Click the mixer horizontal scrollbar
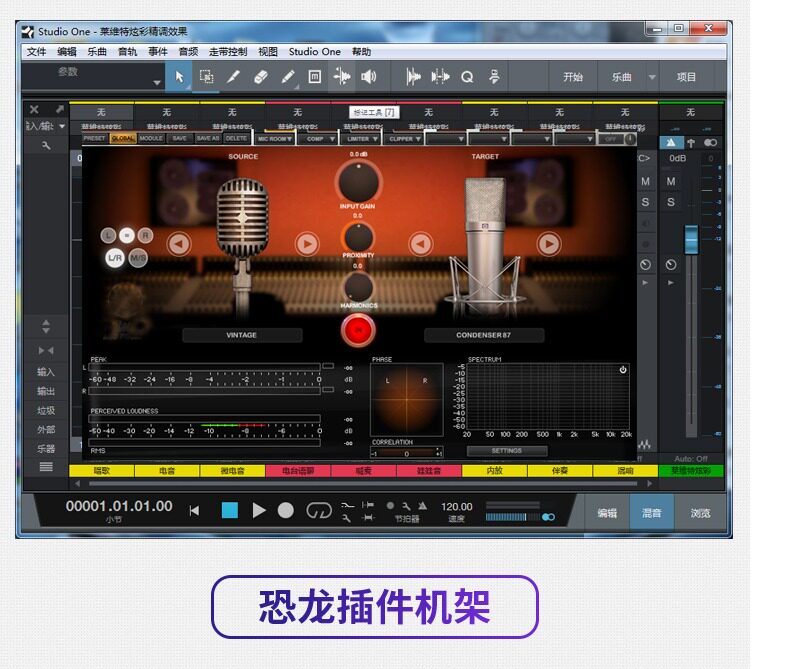This screenshot has width=790, height=669. click(363, 484)
